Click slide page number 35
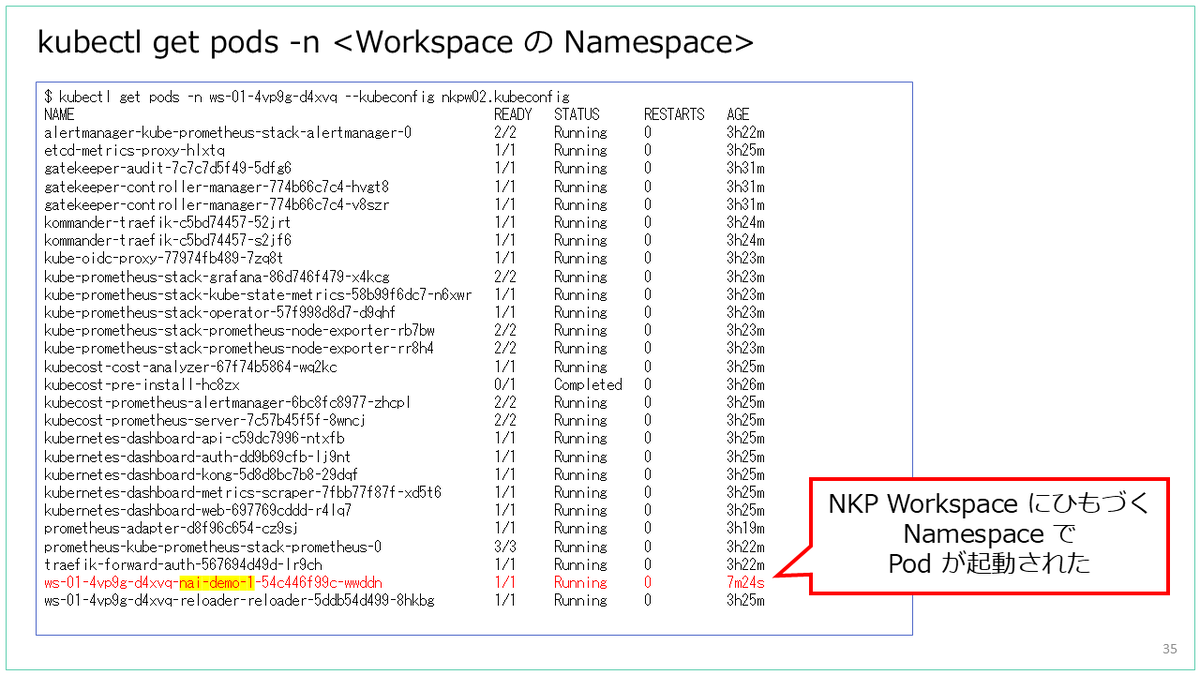The height and width of the screenshot is (675, 1200). (1169, 647)
